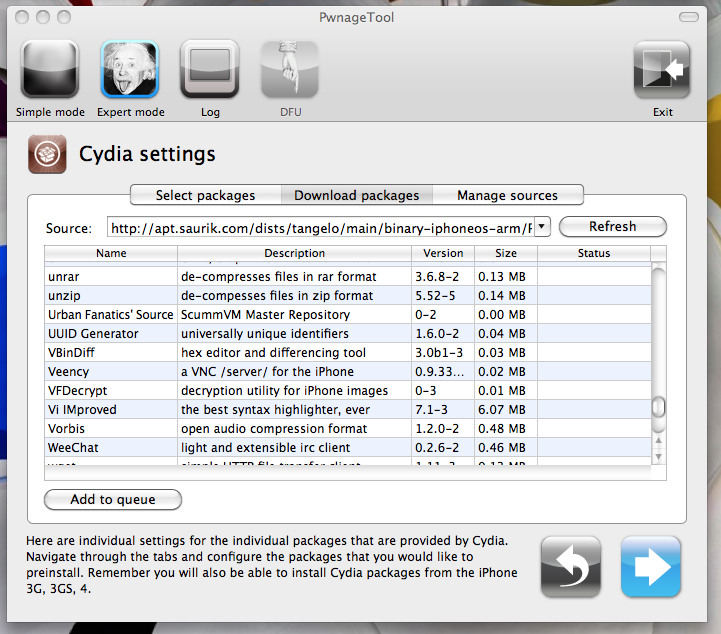Click the Exit icon
721x634 pixels.
click(x=662, y=69)
